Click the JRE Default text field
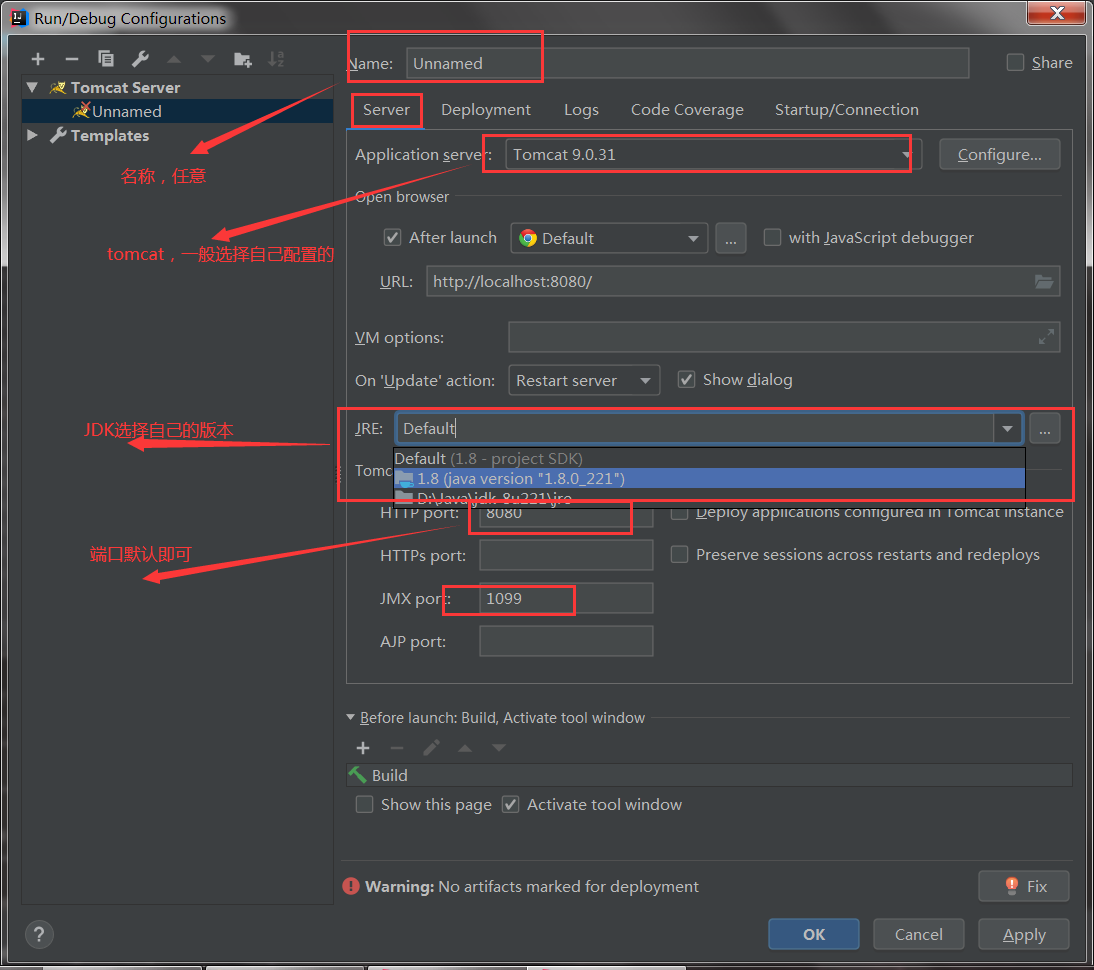This screenshot has width=1094, height=970. pos(695,428)
